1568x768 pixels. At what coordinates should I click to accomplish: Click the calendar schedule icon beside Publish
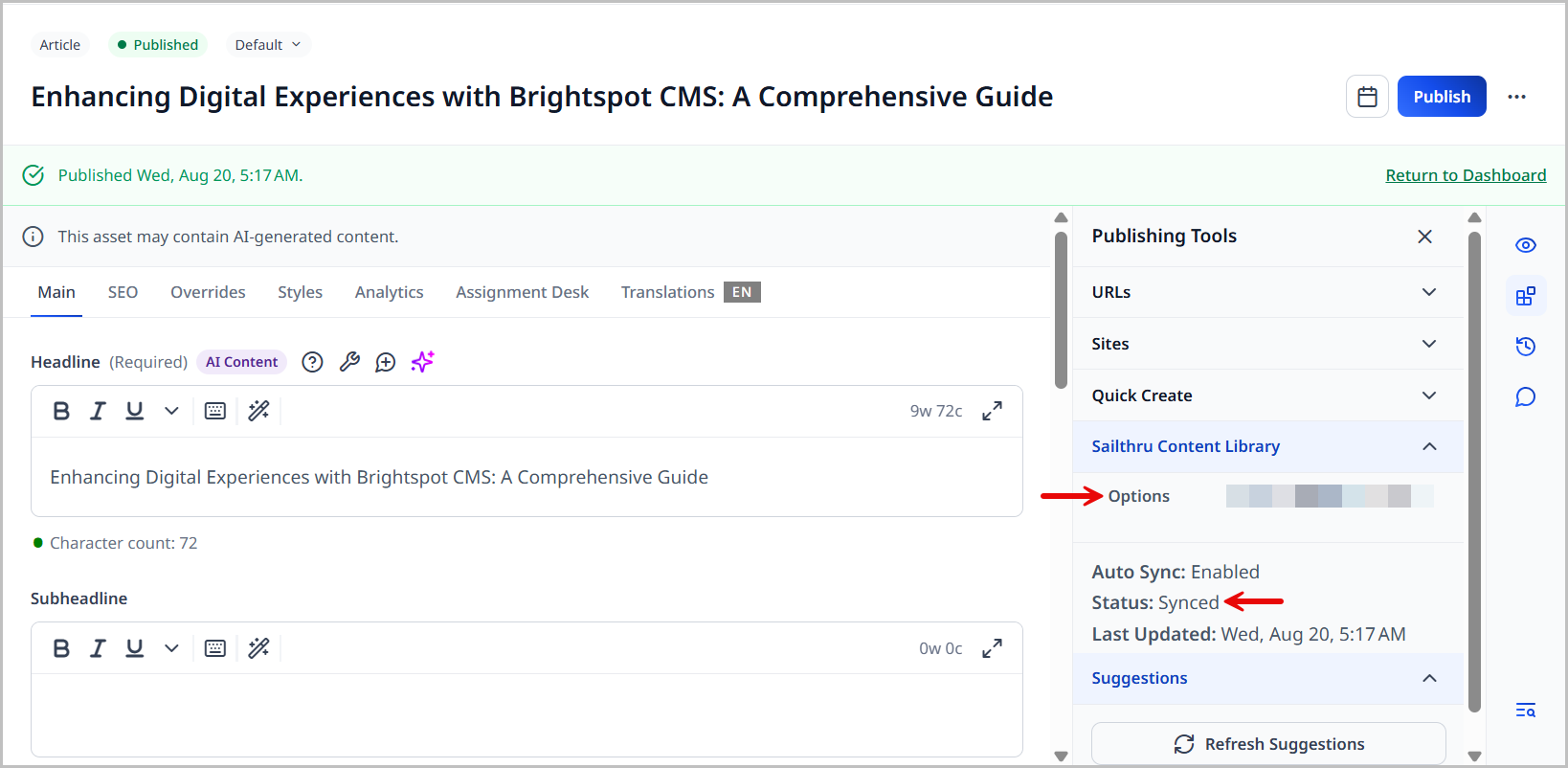pyautogui.click(x=1367, y=97)
